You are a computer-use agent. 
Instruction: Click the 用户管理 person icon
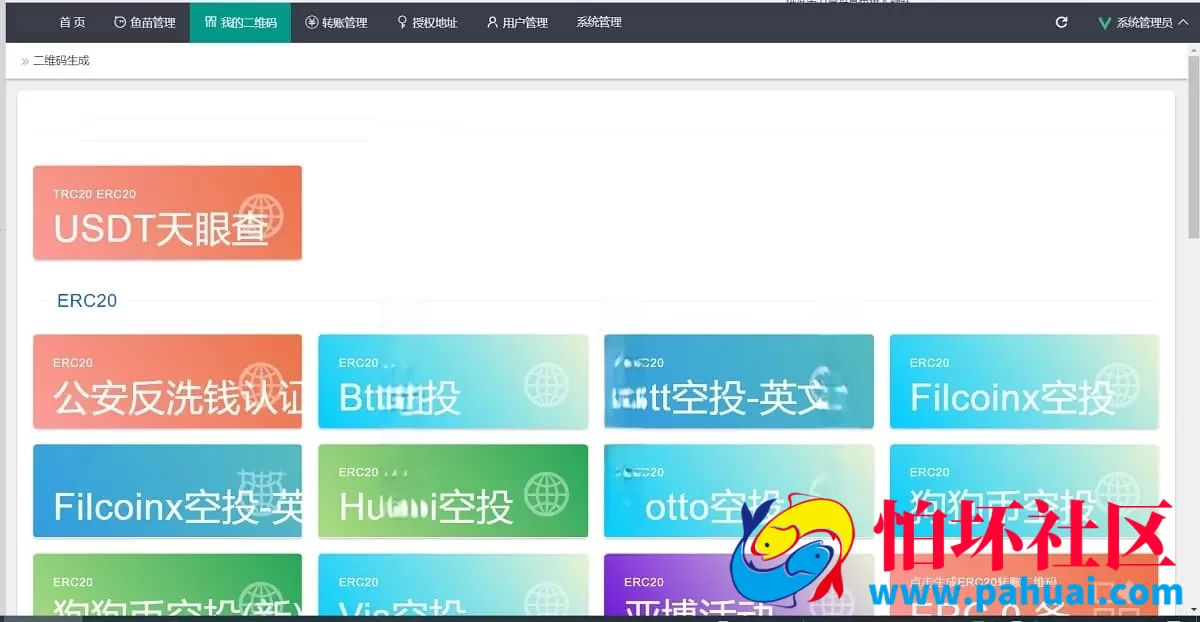point(492,22)
